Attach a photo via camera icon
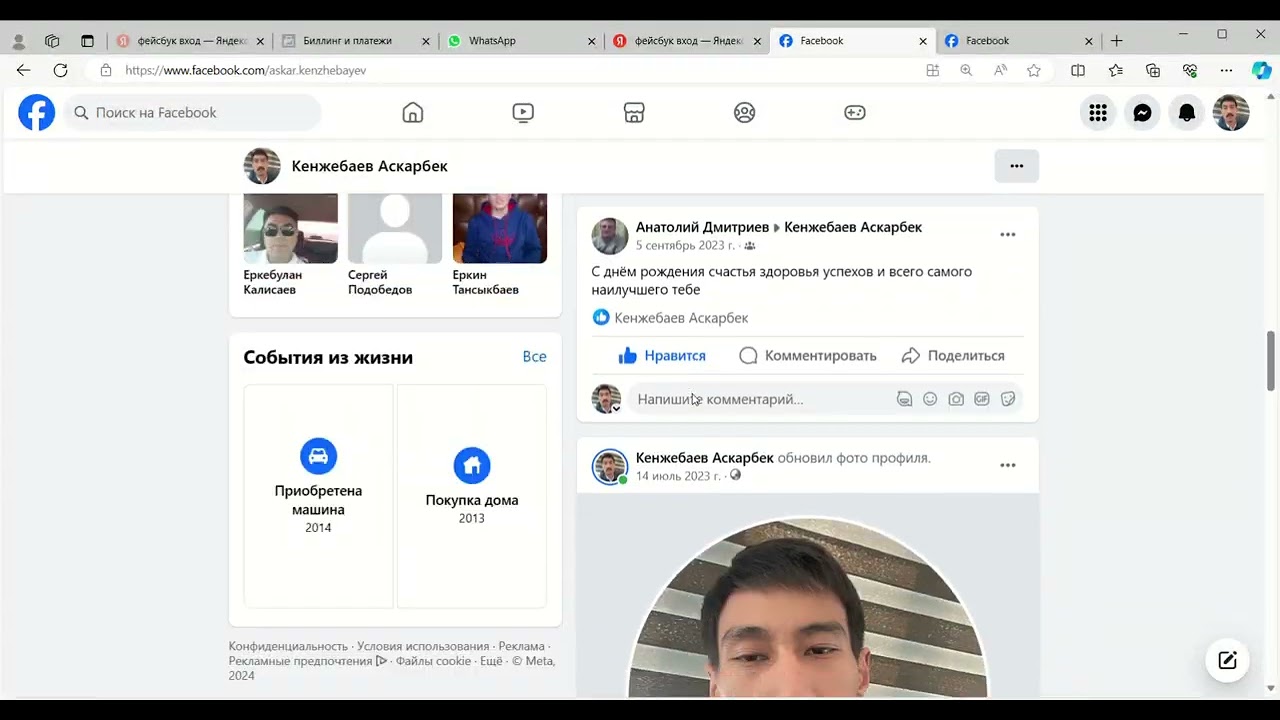 [x=956, y=399]
